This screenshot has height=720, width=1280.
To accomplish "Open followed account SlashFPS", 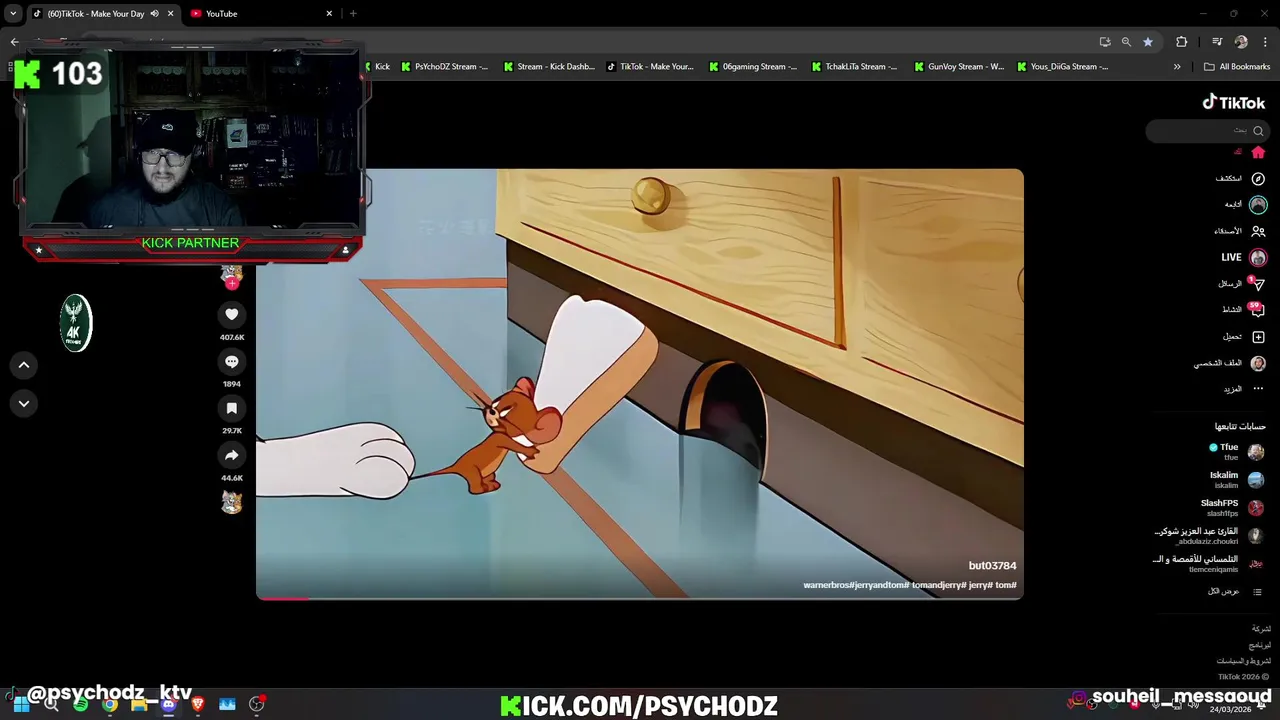I will [1232, 507].
